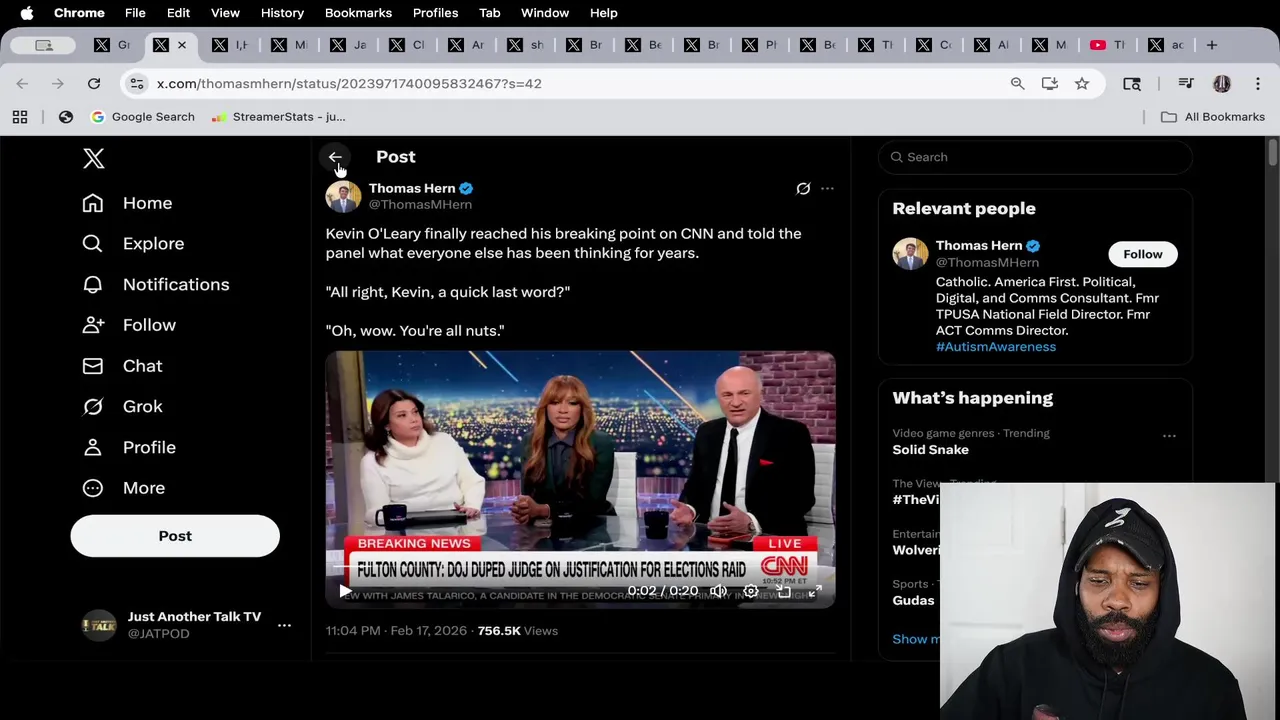Screen dimensions: 1280x720
Task: Open Home from the X sidebar
Action: click(x=127, y=203)
